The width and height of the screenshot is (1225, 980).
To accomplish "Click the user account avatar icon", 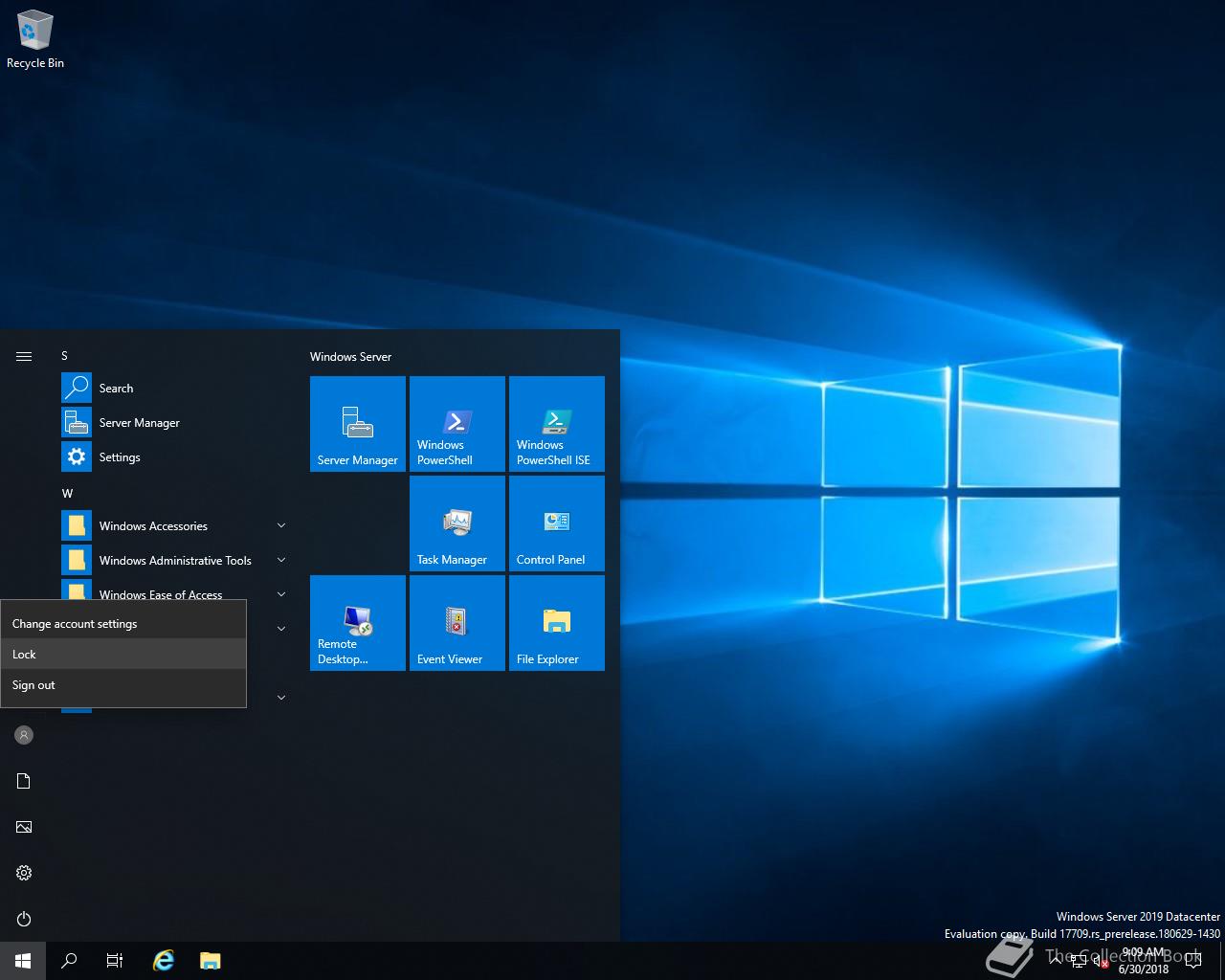I will tap(24, 735).
